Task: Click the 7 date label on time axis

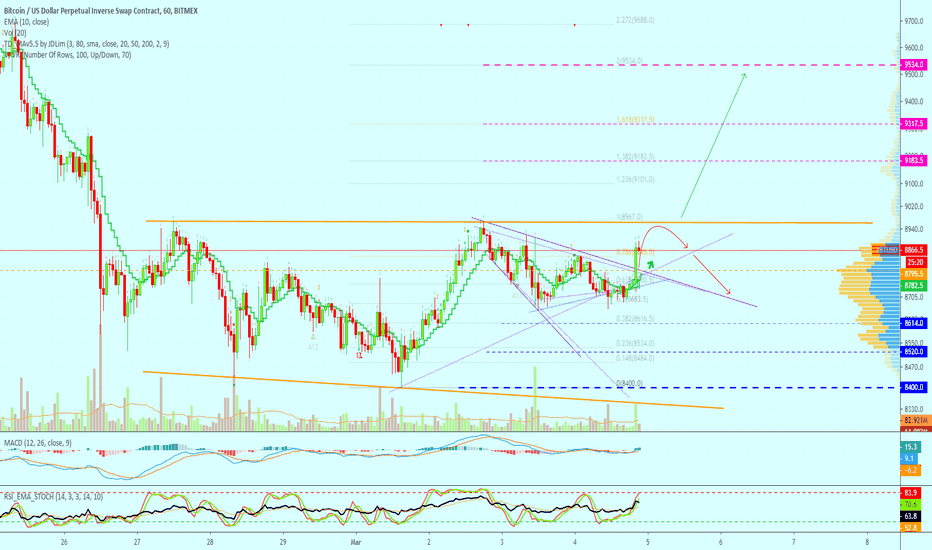Action: click(794, 542)
